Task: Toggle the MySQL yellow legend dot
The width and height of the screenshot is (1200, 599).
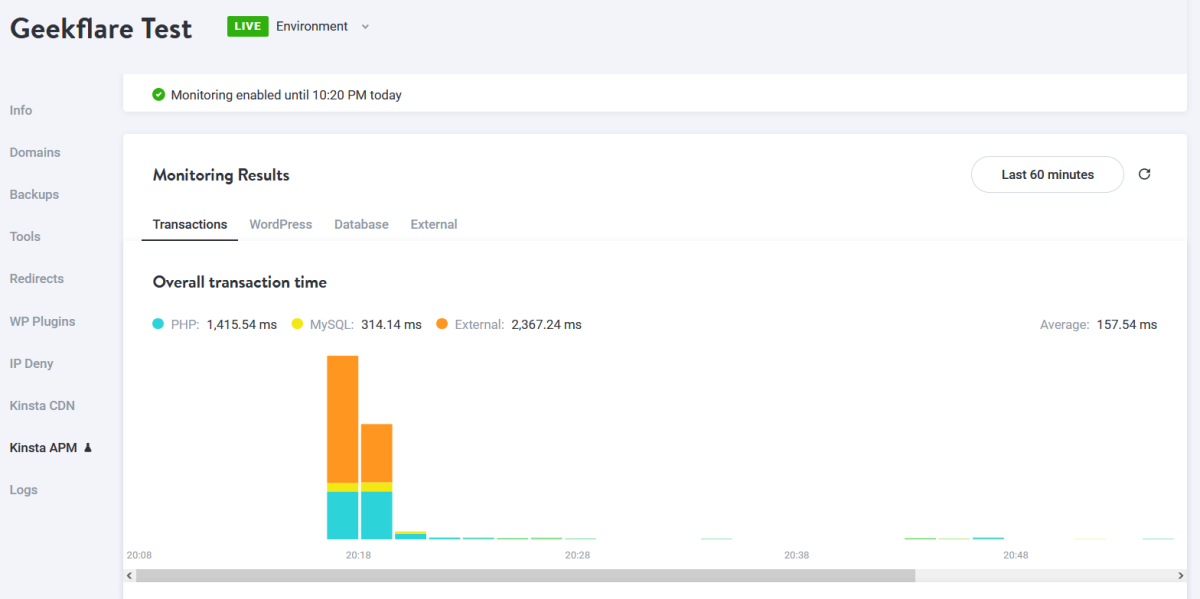Action: (297, 324)
